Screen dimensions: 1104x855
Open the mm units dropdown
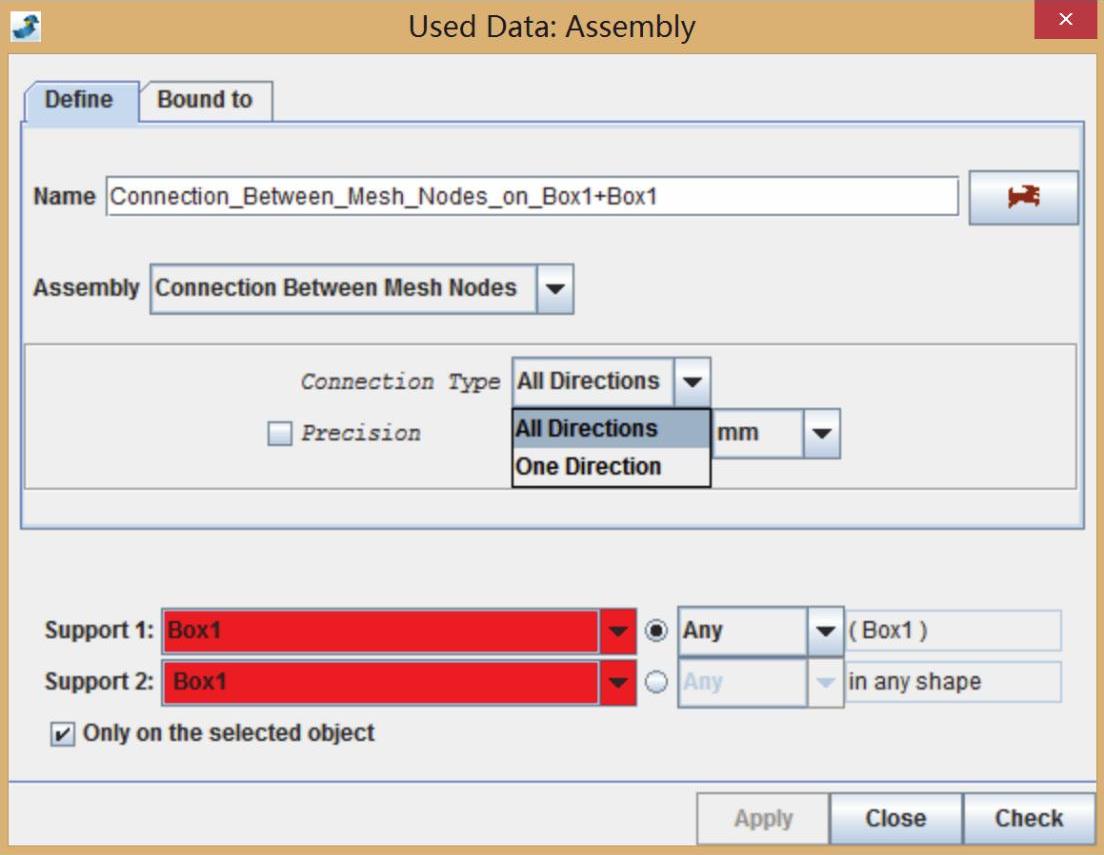tap(821, 433)
